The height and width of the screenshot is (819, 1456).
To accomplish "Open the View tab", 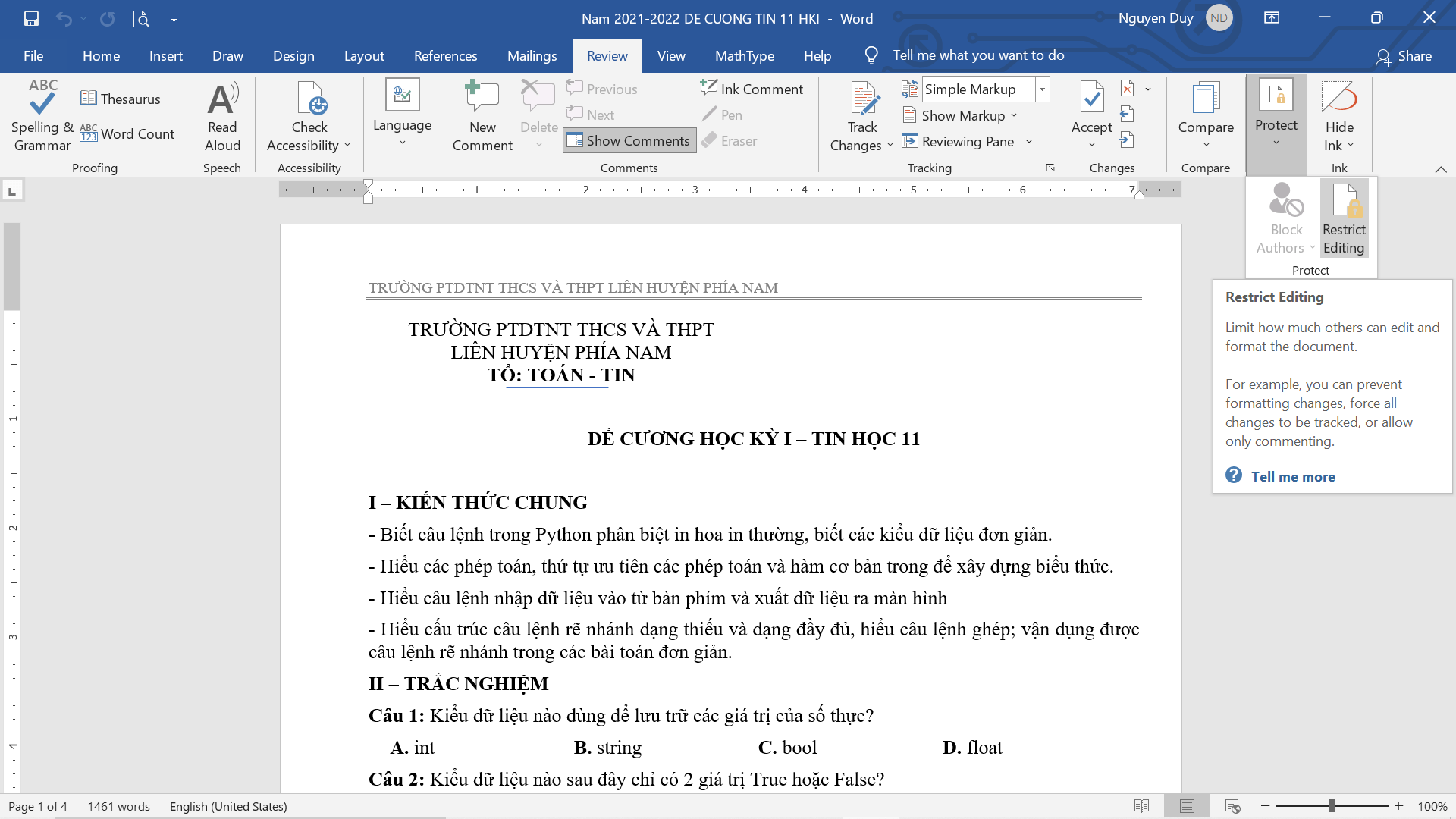I will coord(671,55).
